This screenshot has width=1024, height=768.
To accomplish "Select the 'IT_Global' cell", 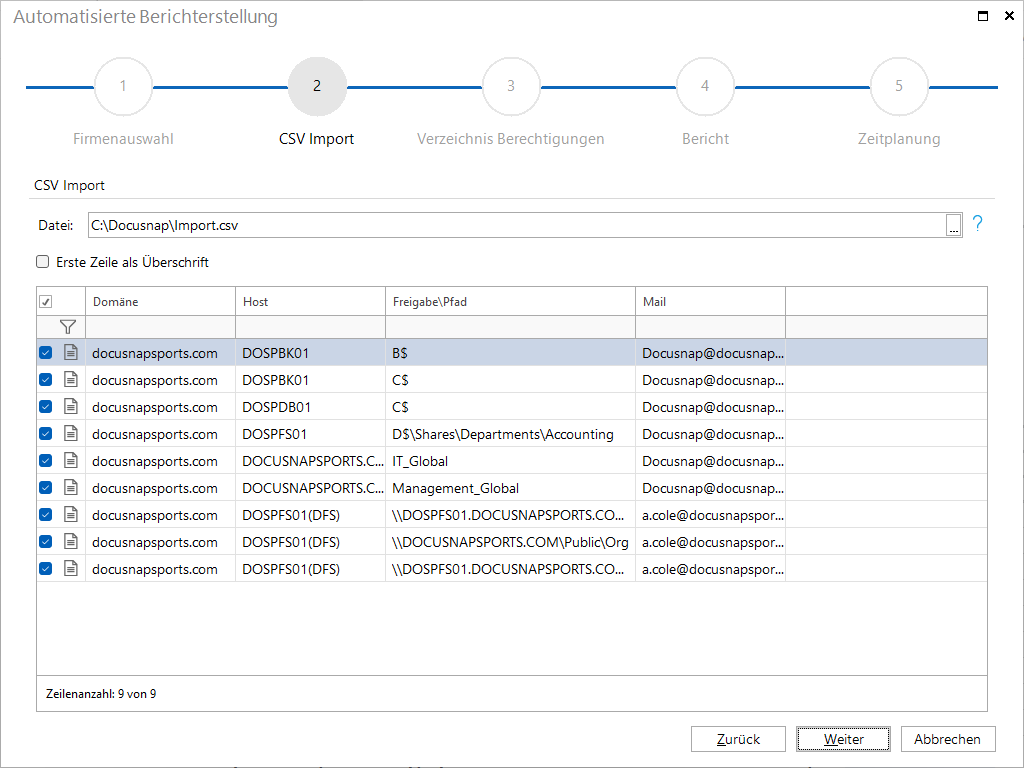I will 510,460.
